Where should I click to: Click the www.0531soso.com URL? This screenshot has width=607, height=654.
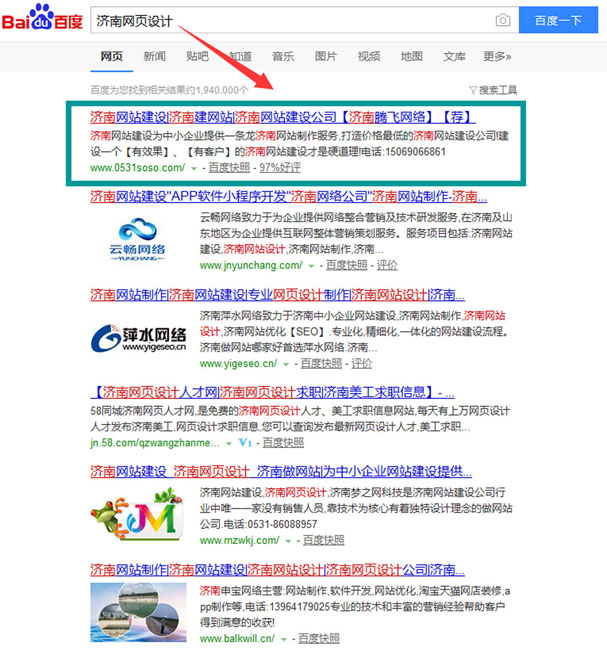138,168
